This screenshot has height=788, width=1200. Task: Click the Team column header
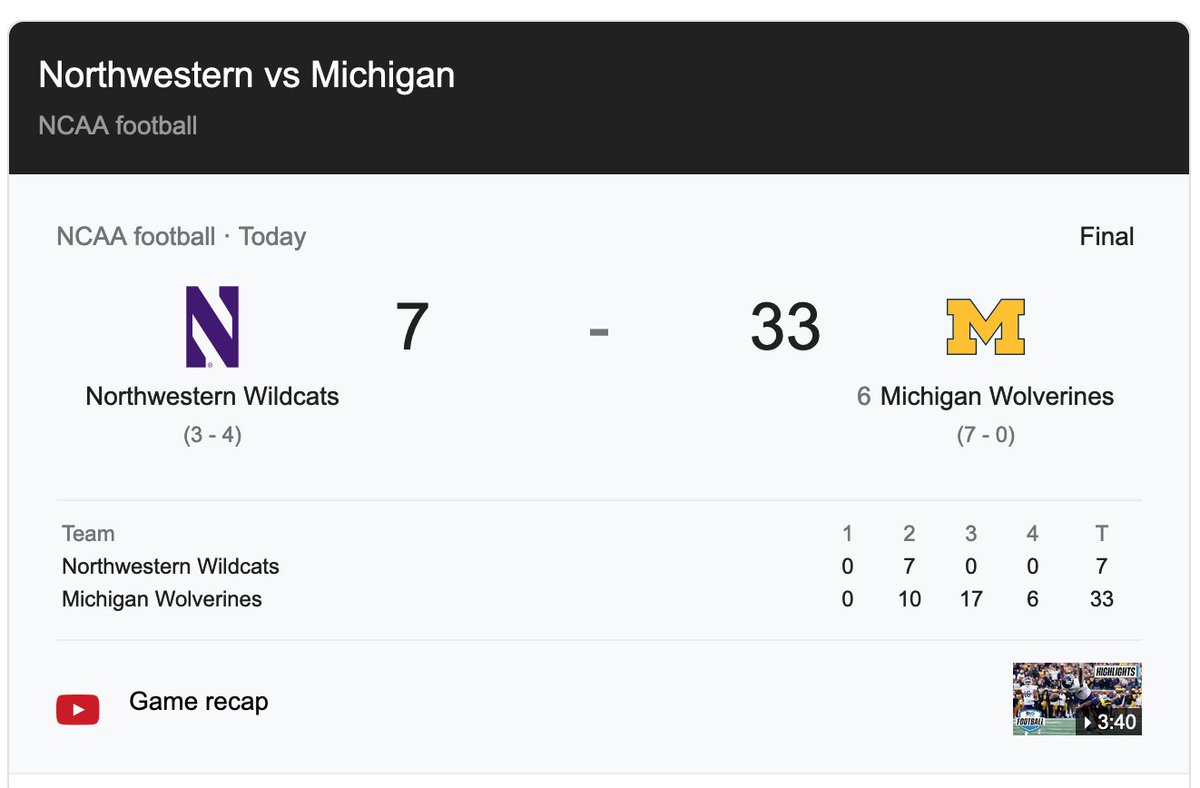88,534
